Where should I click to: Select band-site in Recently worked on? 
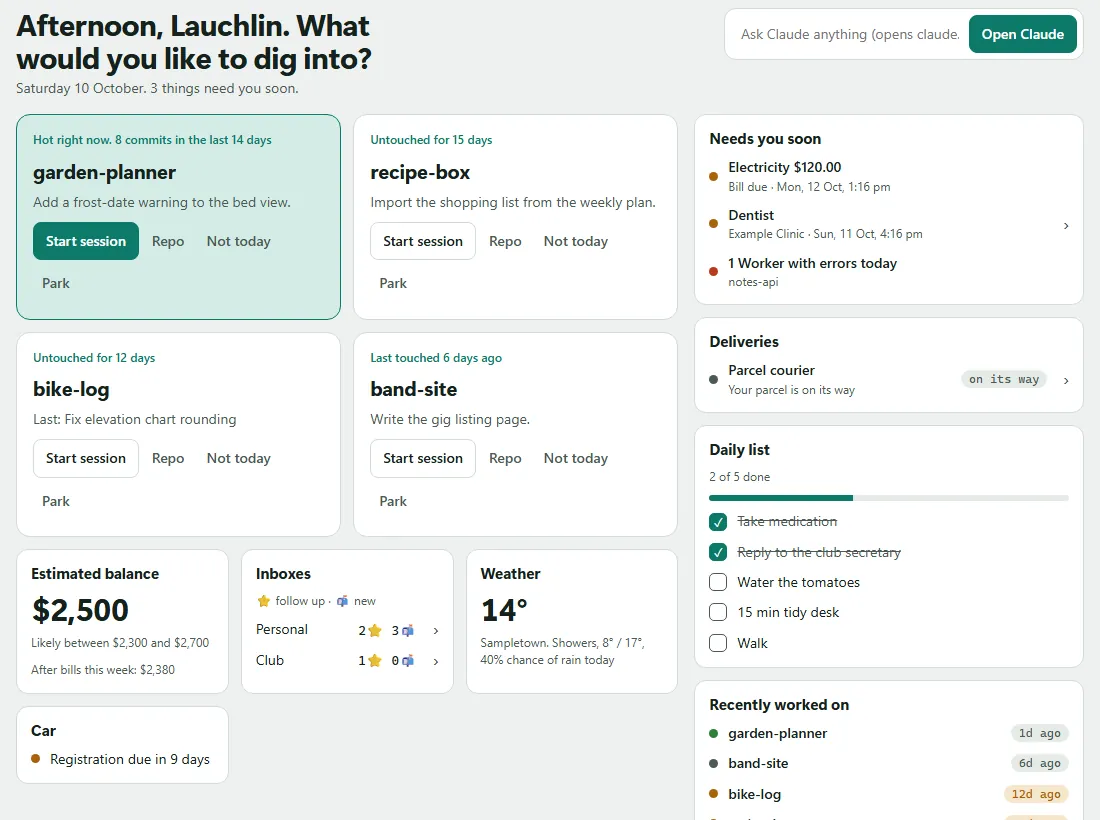(x=758, y=764)
